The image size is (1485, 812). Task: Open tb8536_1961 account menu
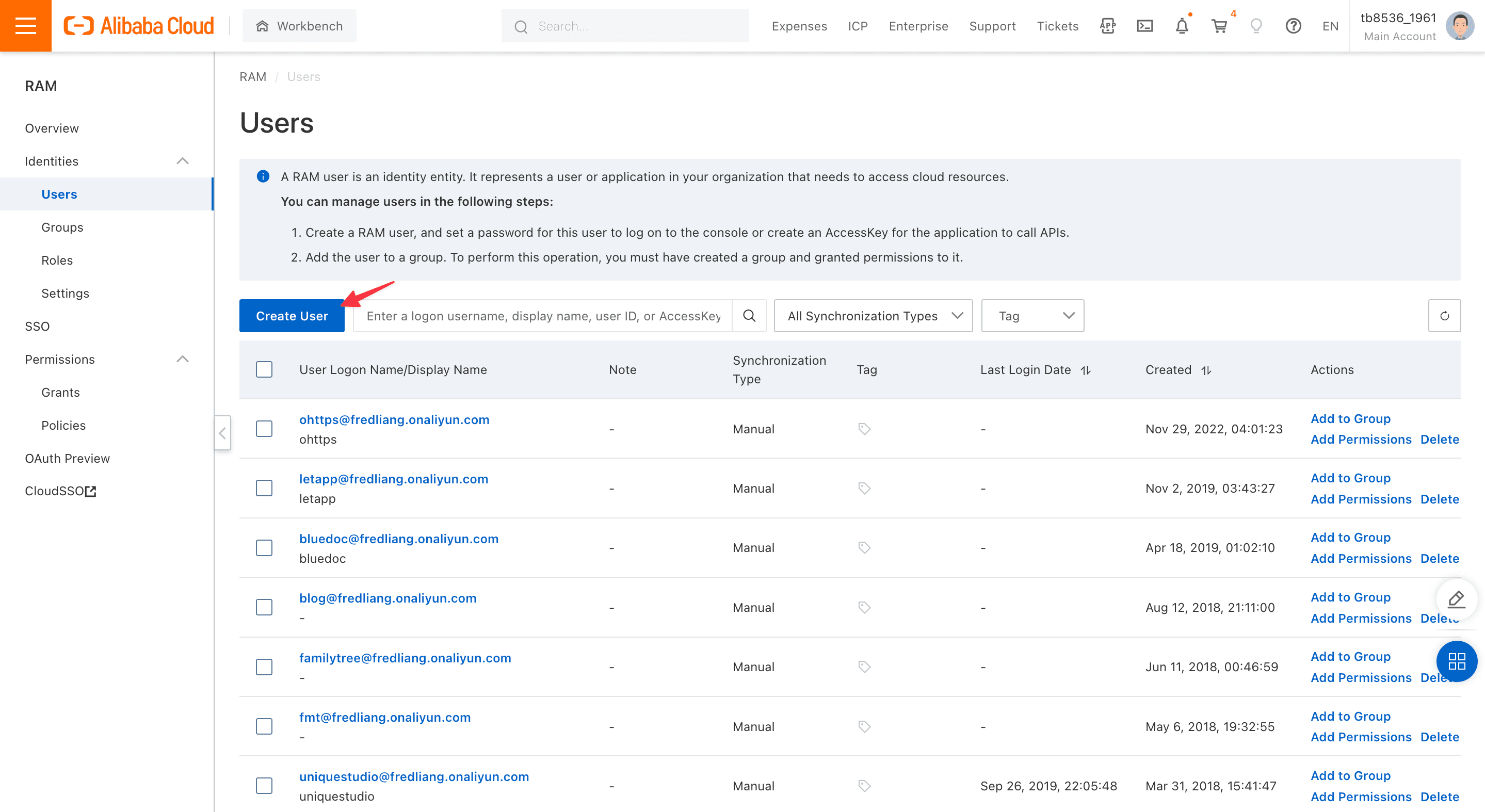click(1398, 26)
